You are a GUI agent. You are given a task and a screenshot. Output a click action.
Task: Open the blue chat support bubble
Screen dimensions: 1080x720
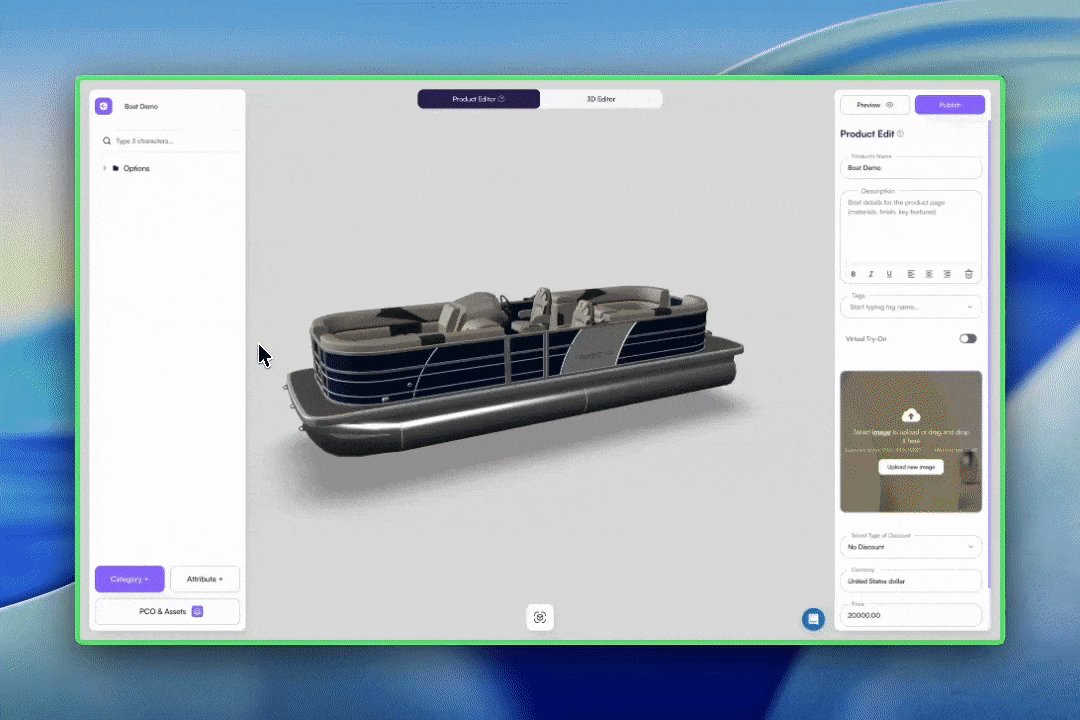(813, 619)
